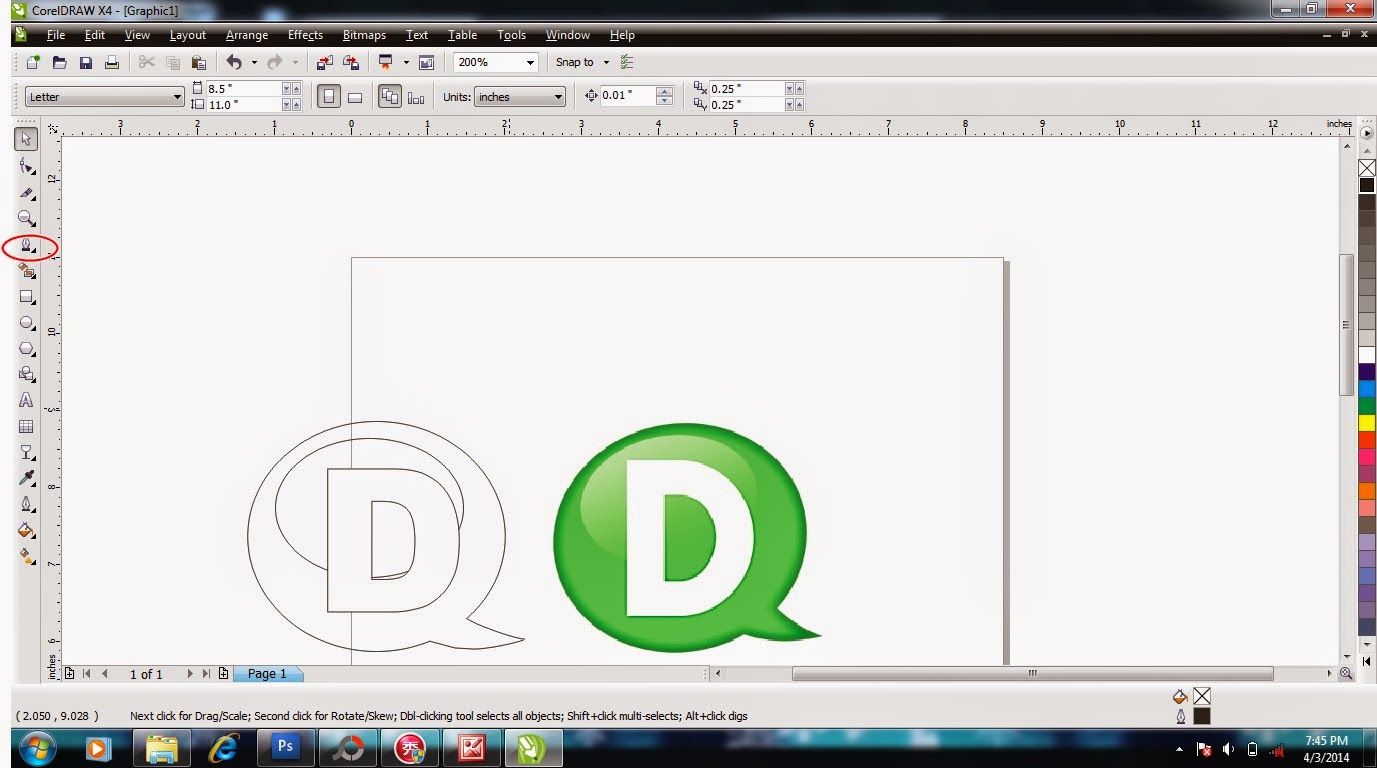This screenshot has height=768, width=1377.
Task: Pick the Smart Fill tool
Action: point(27,271)
